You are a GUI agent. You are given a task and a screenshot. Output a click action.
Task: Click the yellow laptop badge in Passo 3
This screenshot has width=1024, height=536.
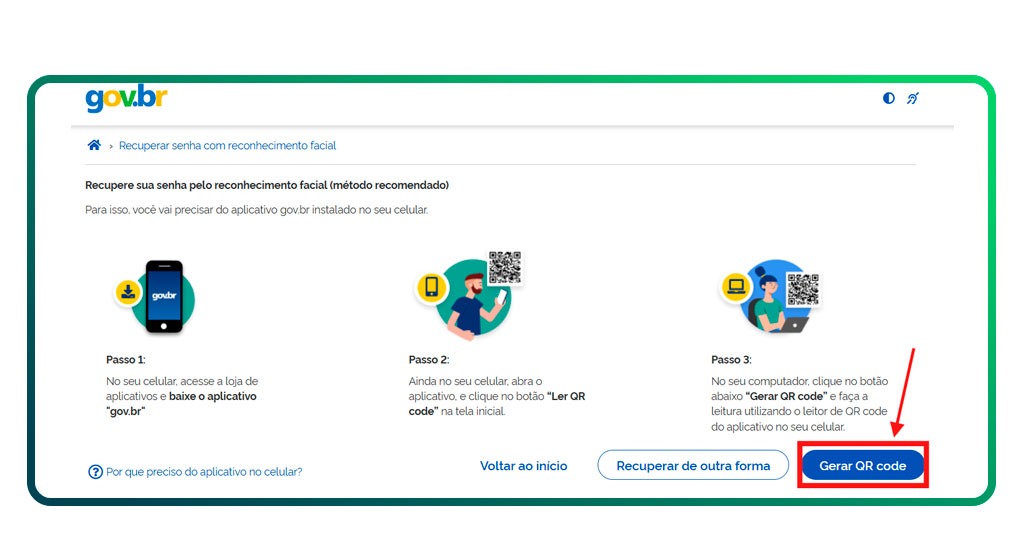tap(736, 288)
